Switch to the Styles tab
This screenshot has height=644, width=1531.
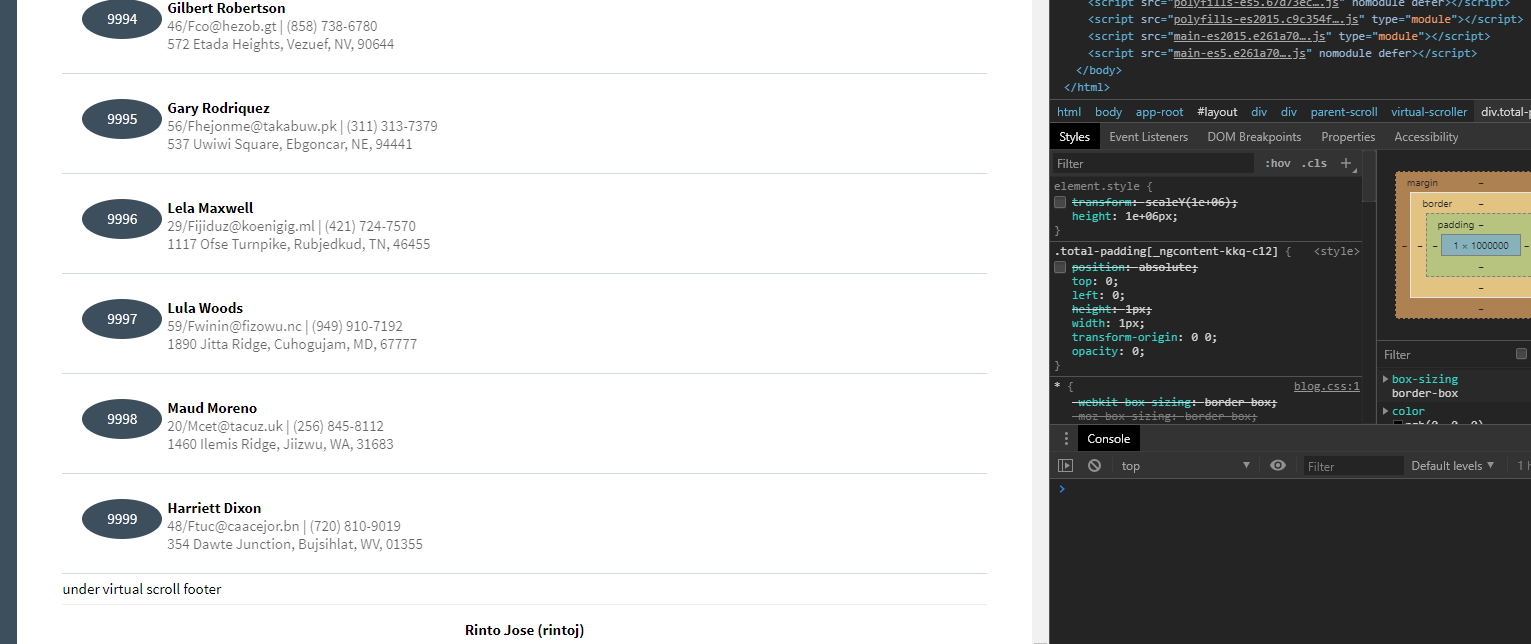point(1075,137)
